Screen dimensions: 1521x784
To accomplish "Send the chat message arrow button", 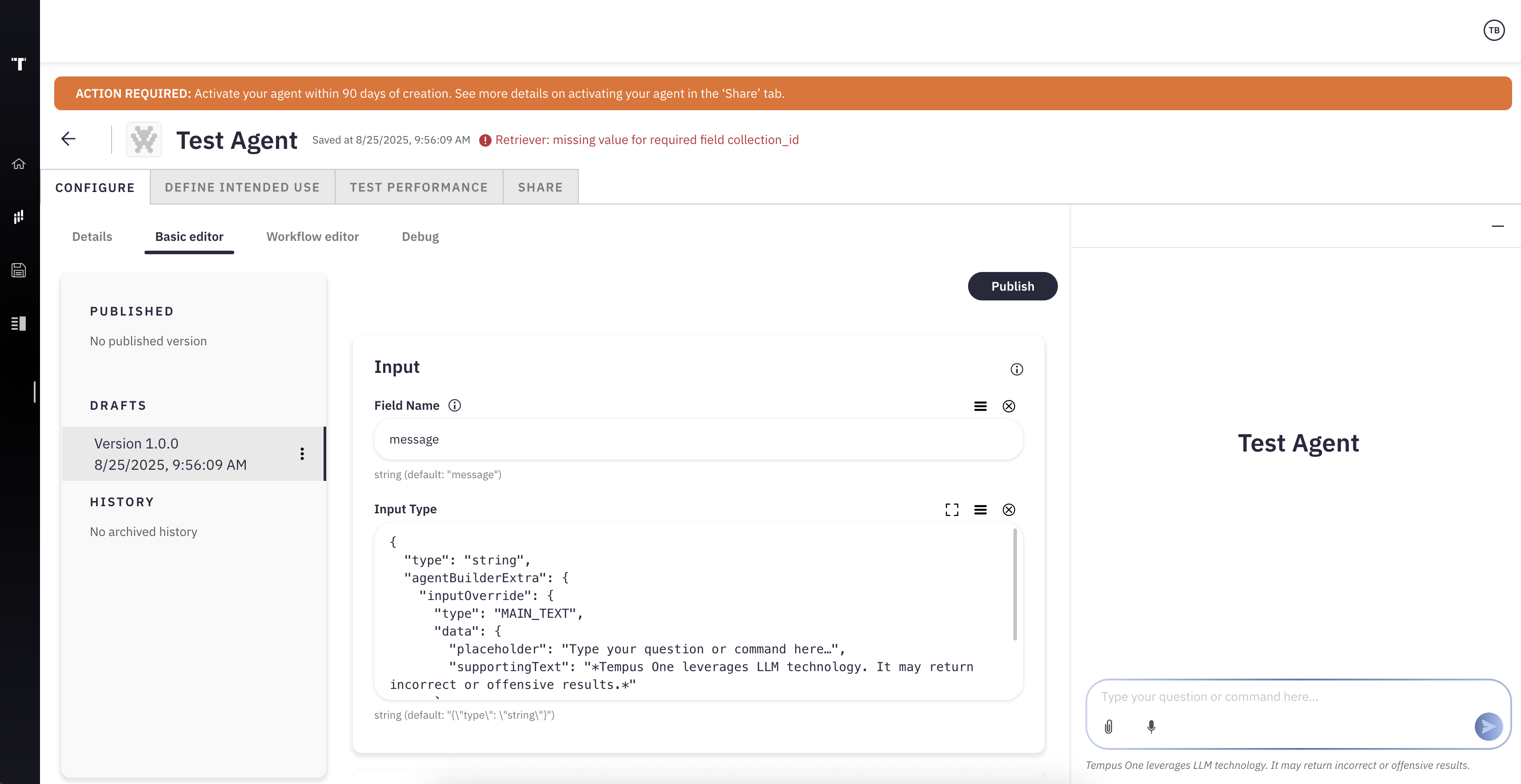I will coord(1489,727).
